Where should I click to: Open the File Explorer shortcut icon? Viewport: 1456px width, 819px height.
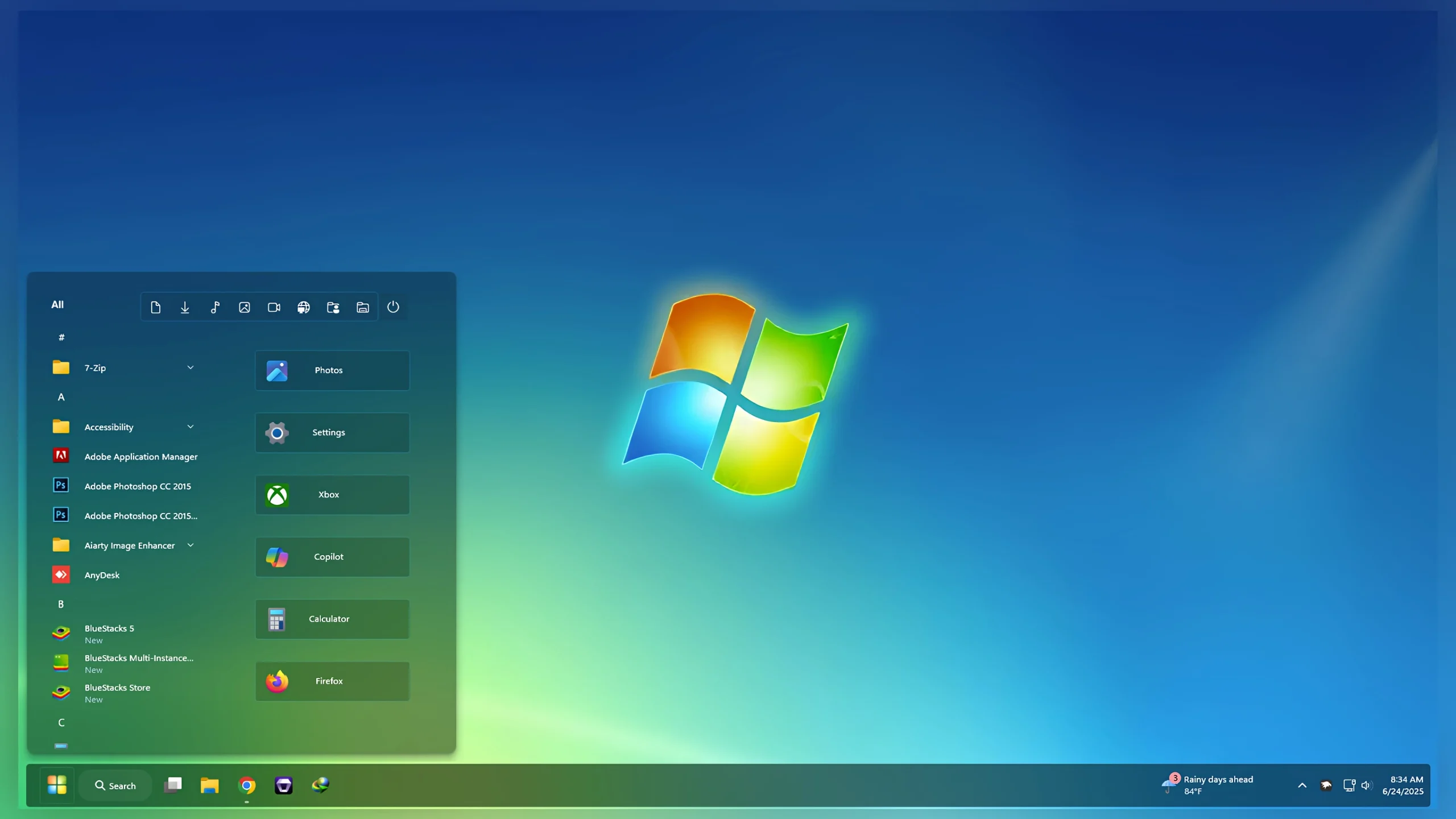363,308
